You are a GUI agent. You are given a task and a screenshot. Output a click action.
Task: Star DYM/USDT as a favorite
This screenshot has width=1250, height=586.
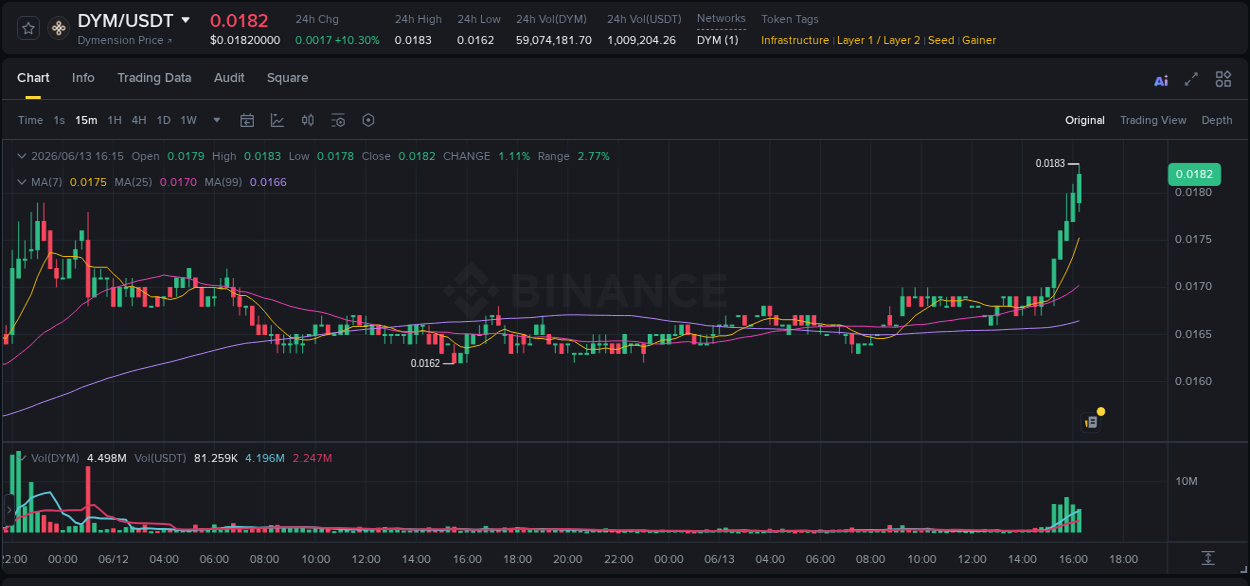(x=29, y=28)
